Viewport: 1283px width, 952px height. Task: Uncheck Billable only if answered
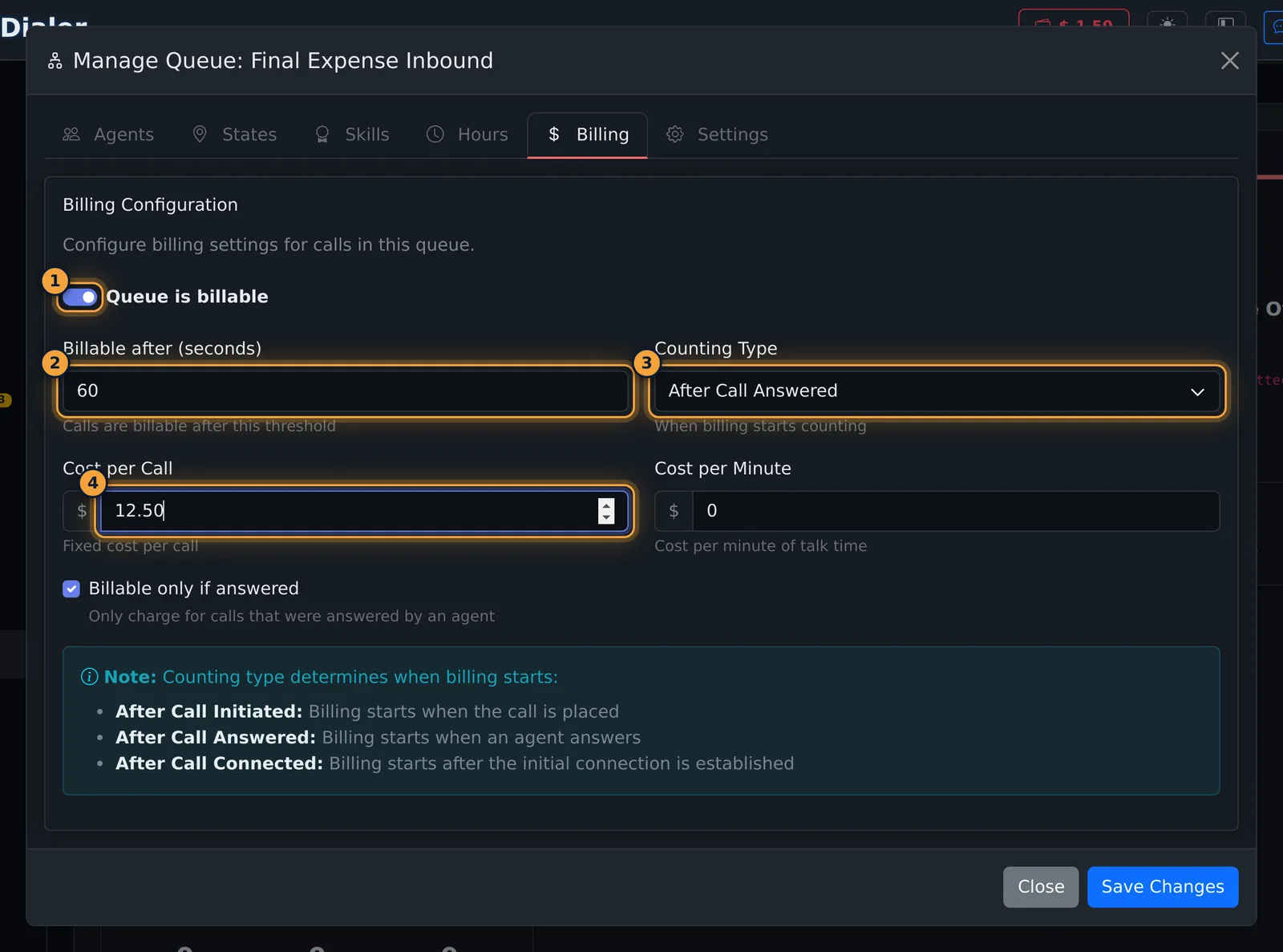pyautogui.click(x=71, y=589)
